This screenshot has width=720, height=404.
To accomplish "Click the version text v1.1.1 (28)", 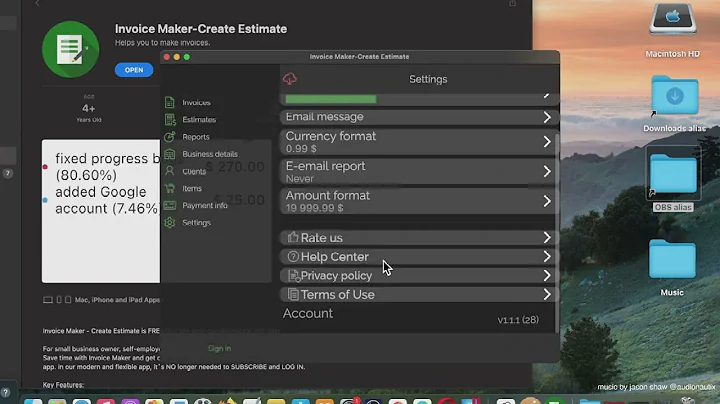I will coord(518,320).
